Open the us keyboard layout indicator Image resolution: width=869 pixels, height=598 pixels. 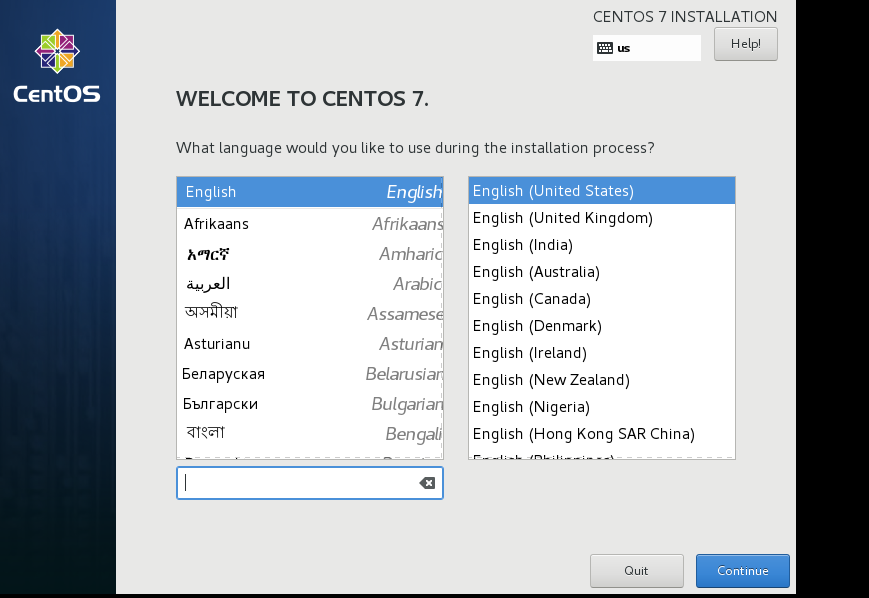647,48
